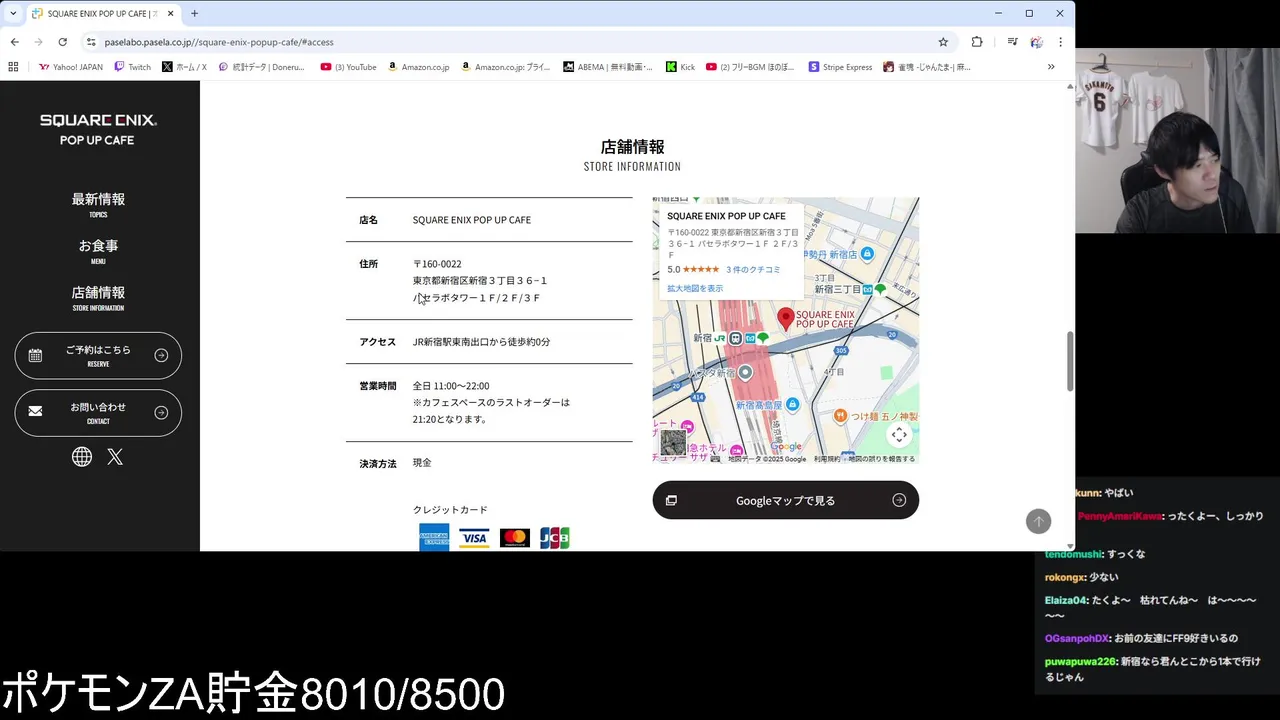This screenshot has height=720, width=1280.
Task: Open the tab search dropdown arrow
Action: pos(13,13)
